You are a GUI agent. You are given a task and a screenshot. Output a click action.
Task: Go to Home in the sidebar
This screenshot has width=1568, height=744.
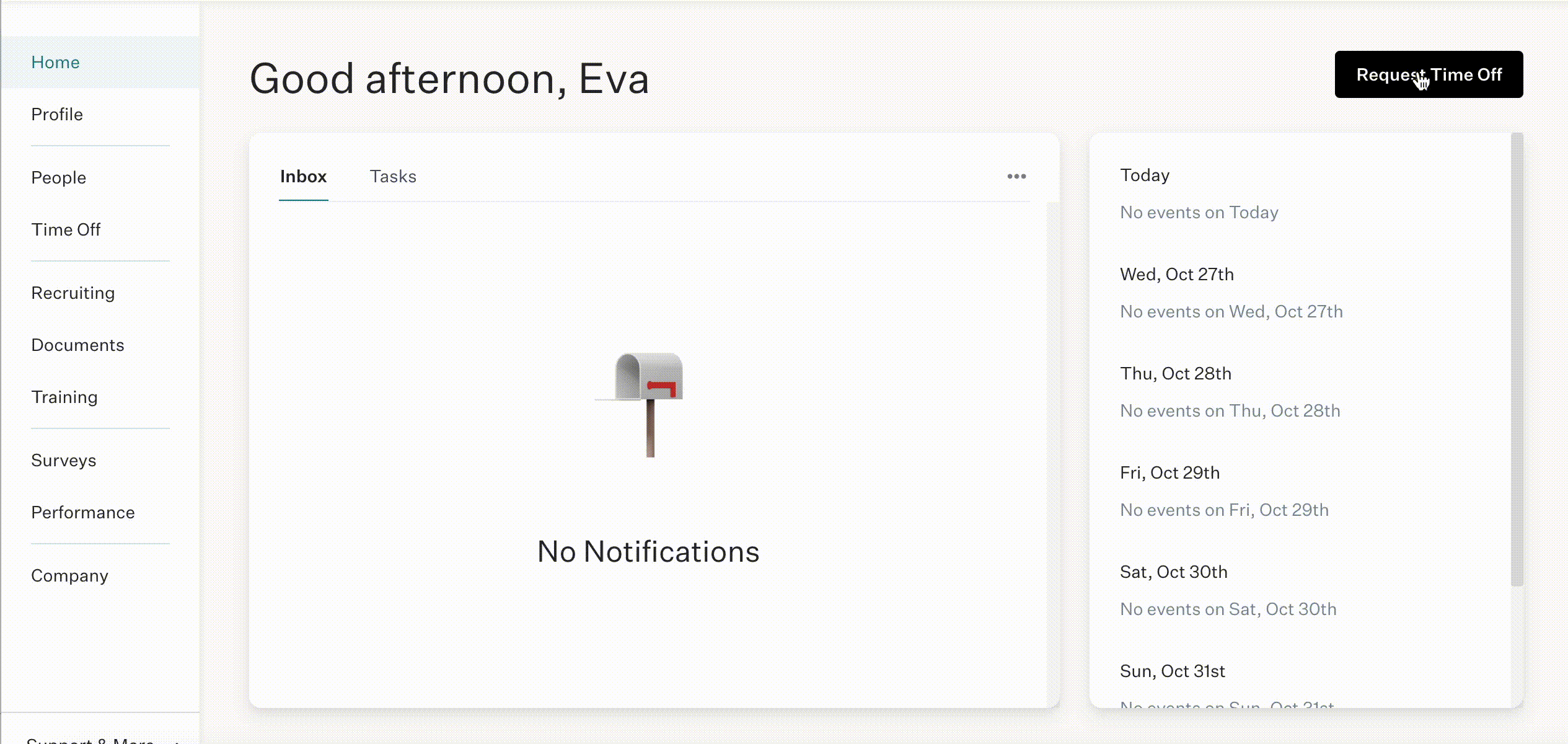55,63
